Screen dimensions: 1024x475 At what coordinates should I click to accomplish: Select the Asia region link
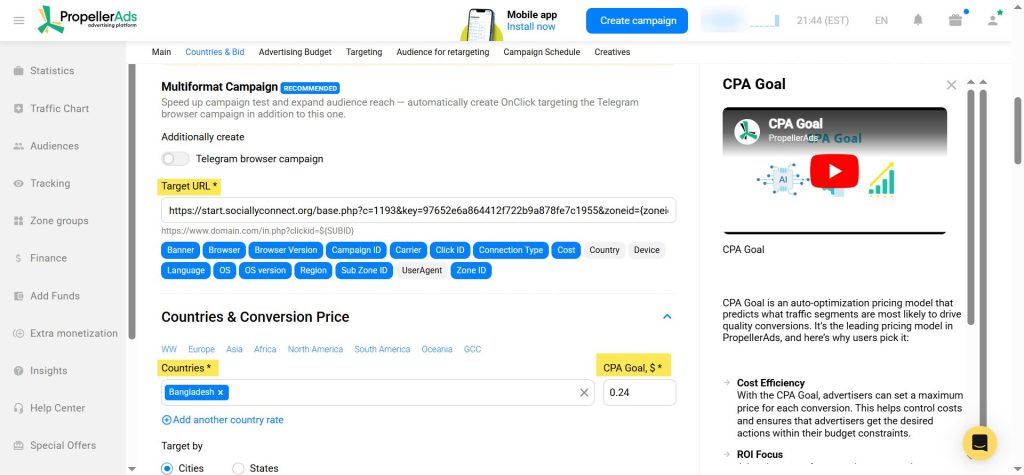(234, 350)
